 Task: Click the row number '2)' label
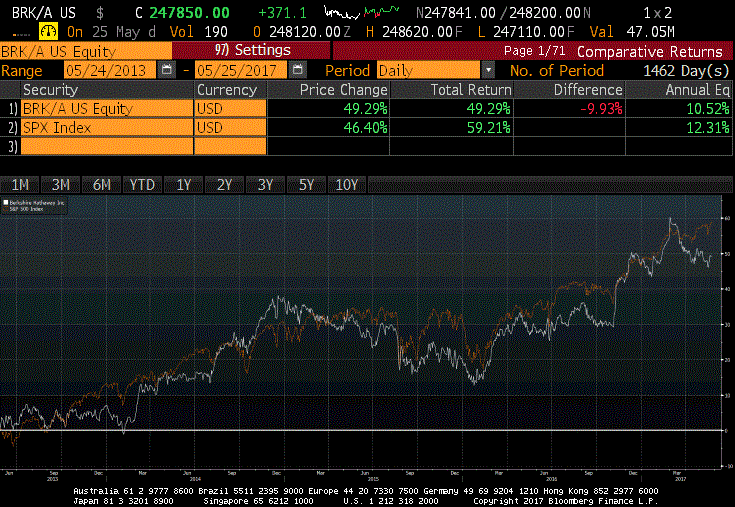pyautogui.click(x=12, y=127)
